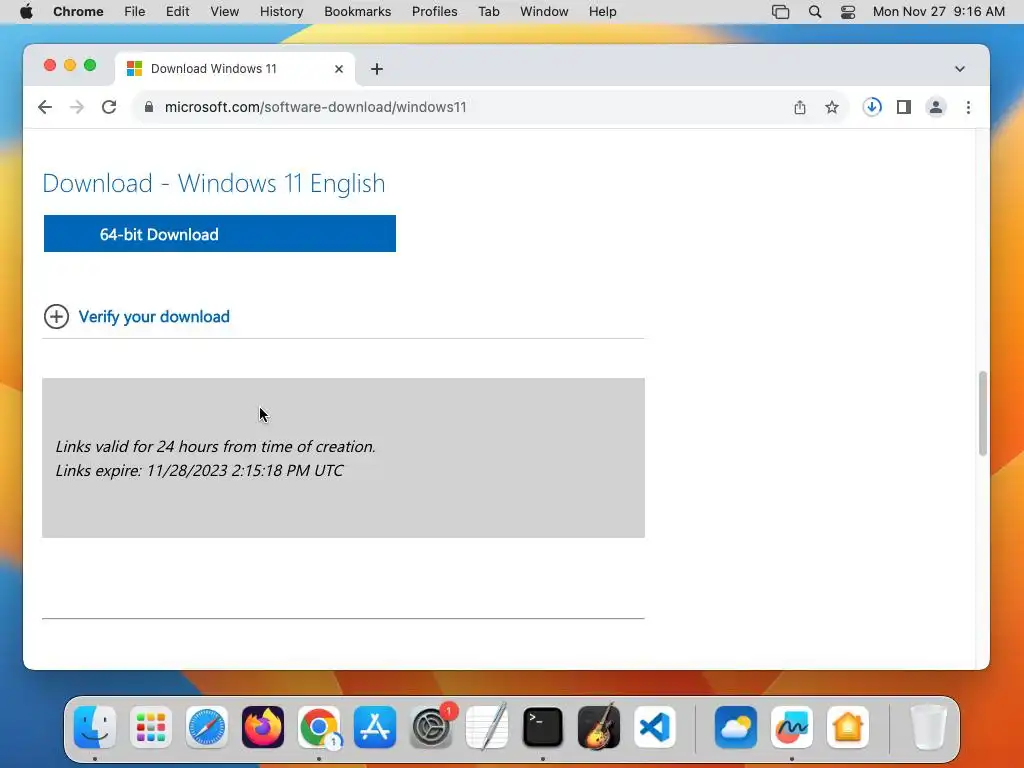This screenshot has width=1024, height=768.
Task: Launch Firefox from the Dock
Action: coord(263,727)
